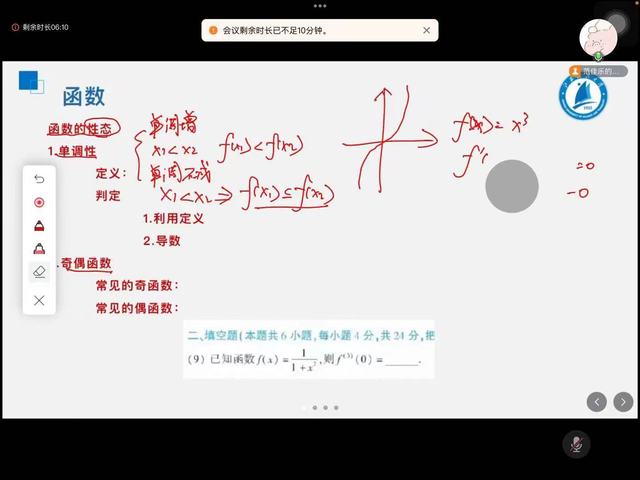This screenshot has width=640, height=480.
Task: Close the annotation toolbar with X
Action: point(39,300)
